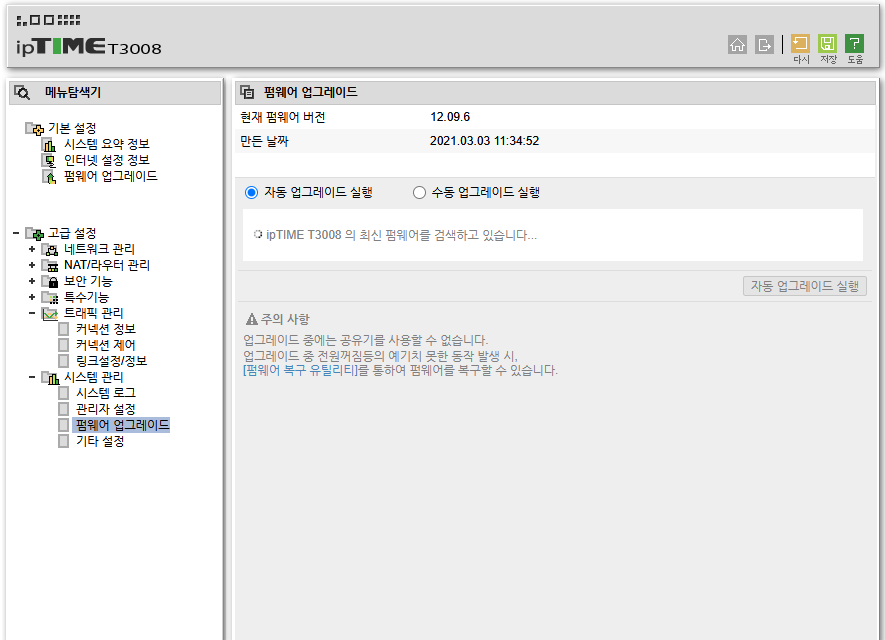Click the 인터넷 설정 정보 monitor icon
The height and width of the screenshot is (640, 885).
tap(50, 161)
